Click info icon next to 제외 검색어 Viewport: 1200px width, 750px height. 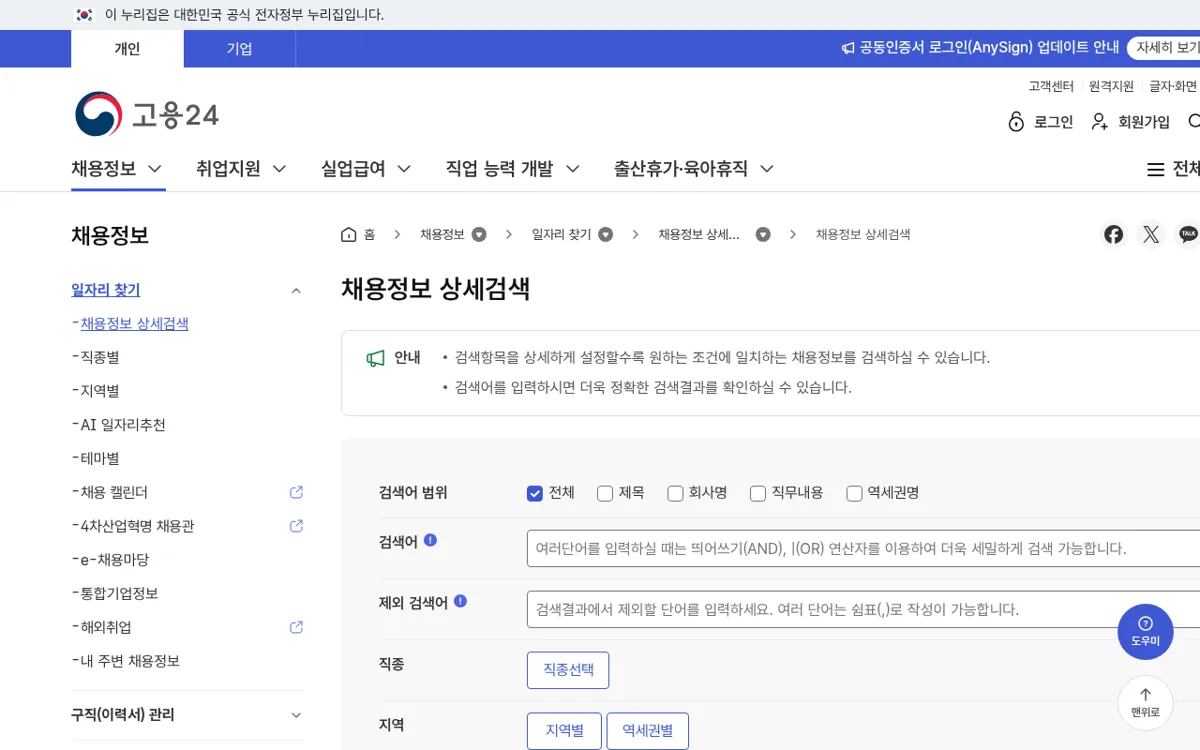tap(460, 601)
